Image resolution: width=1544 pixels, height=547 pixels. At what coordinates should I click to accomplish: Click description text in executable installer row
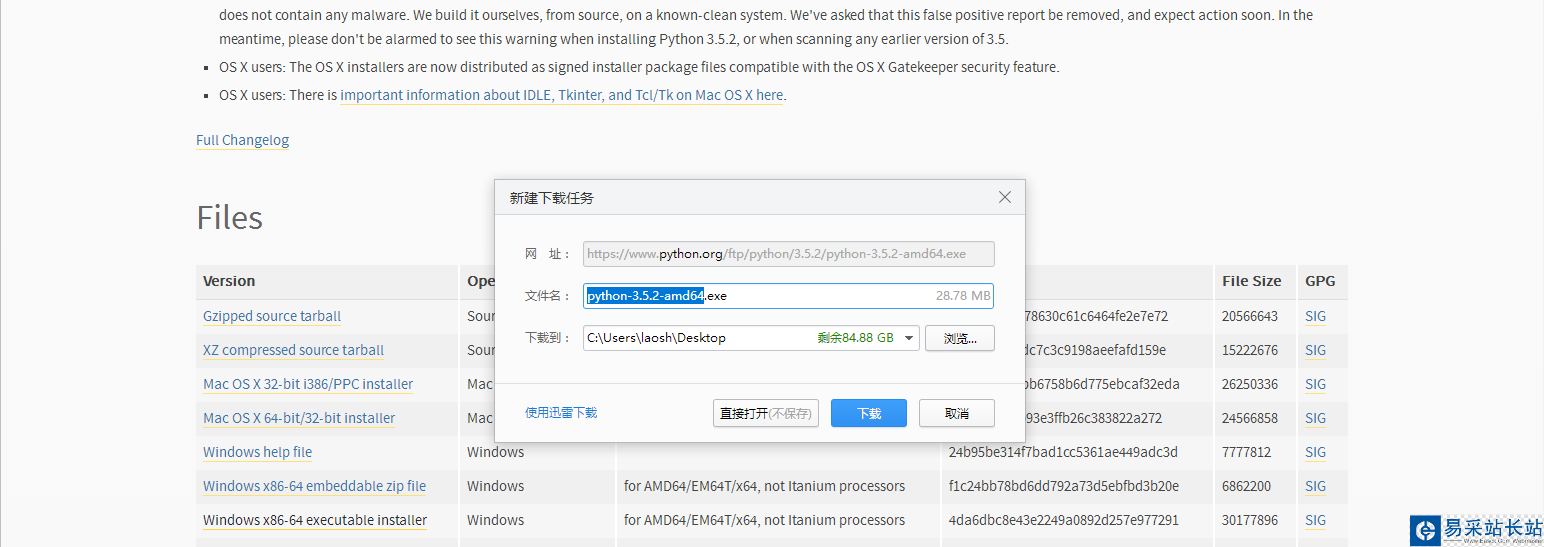(x=764, y=520)
